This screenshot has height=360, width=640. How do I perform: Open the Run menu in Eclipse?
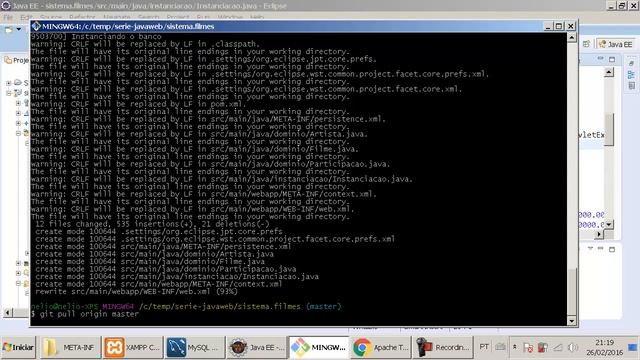(203, 17)
